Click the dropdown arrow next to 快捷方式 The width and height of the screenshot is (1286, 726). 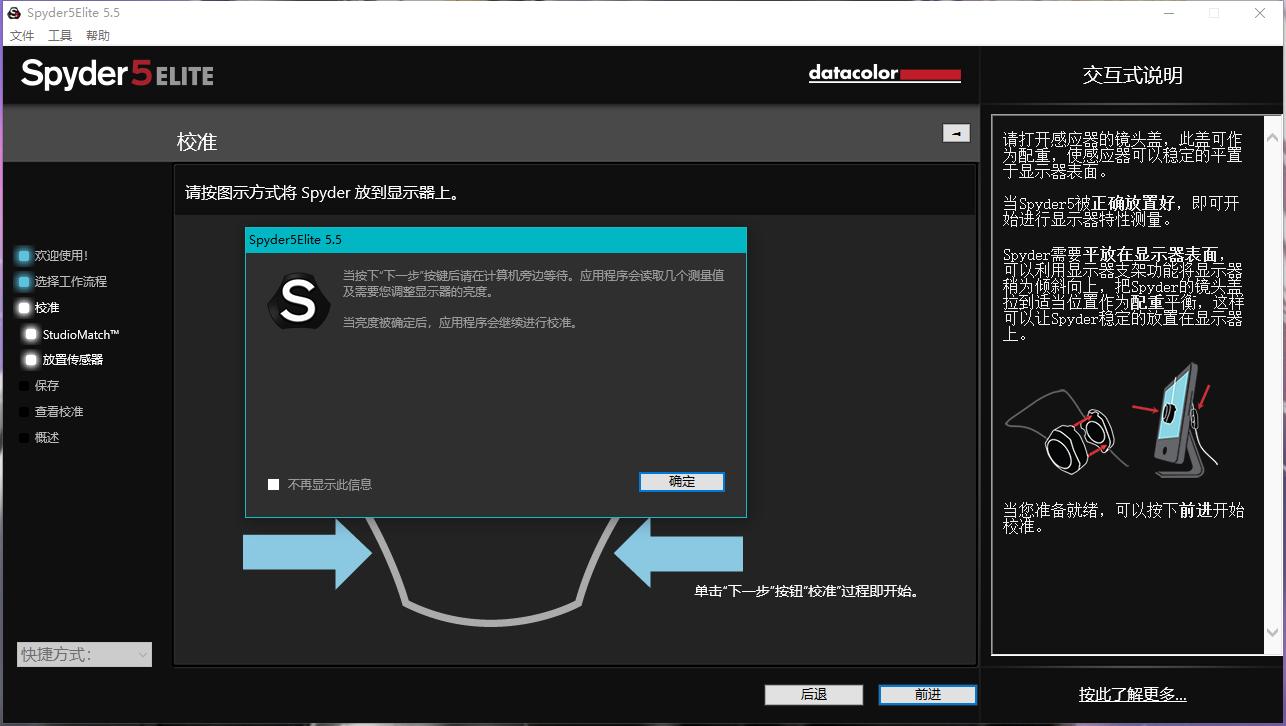pyautogui.click(x=140, y=654)
